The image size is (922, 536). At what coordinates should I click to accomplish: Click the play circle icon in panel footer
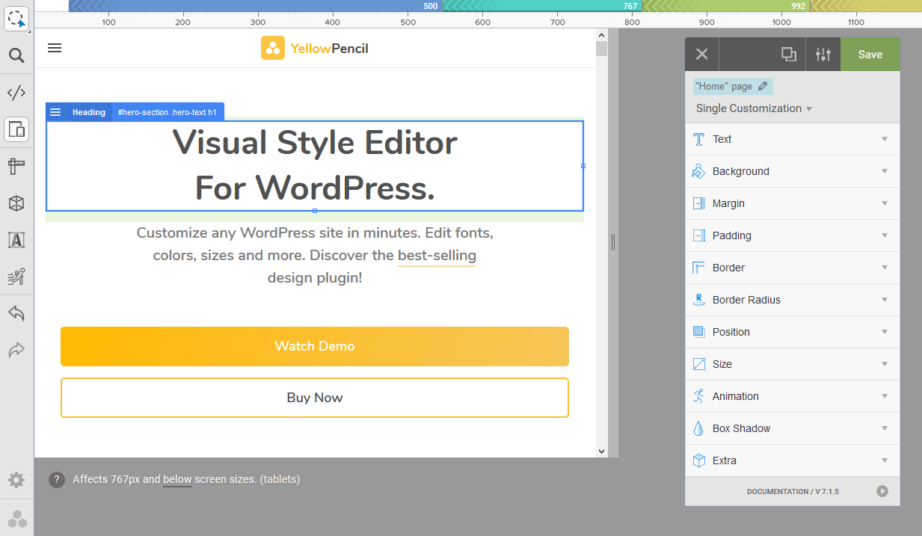pyautogui.click(x=882, y=491)
